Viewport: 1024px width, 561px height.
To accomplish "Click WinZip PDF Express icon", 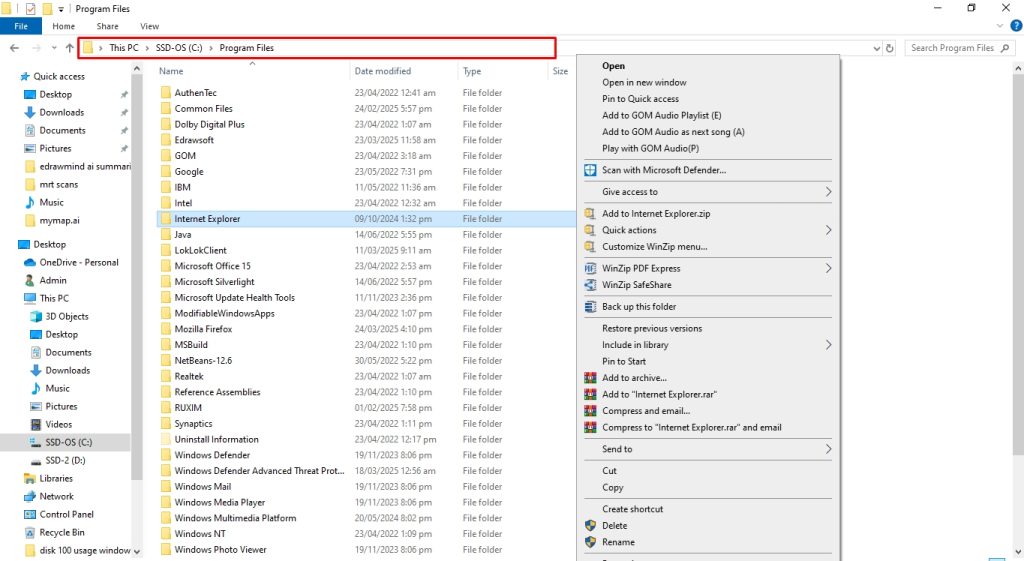I will click(x=590, y=268).
